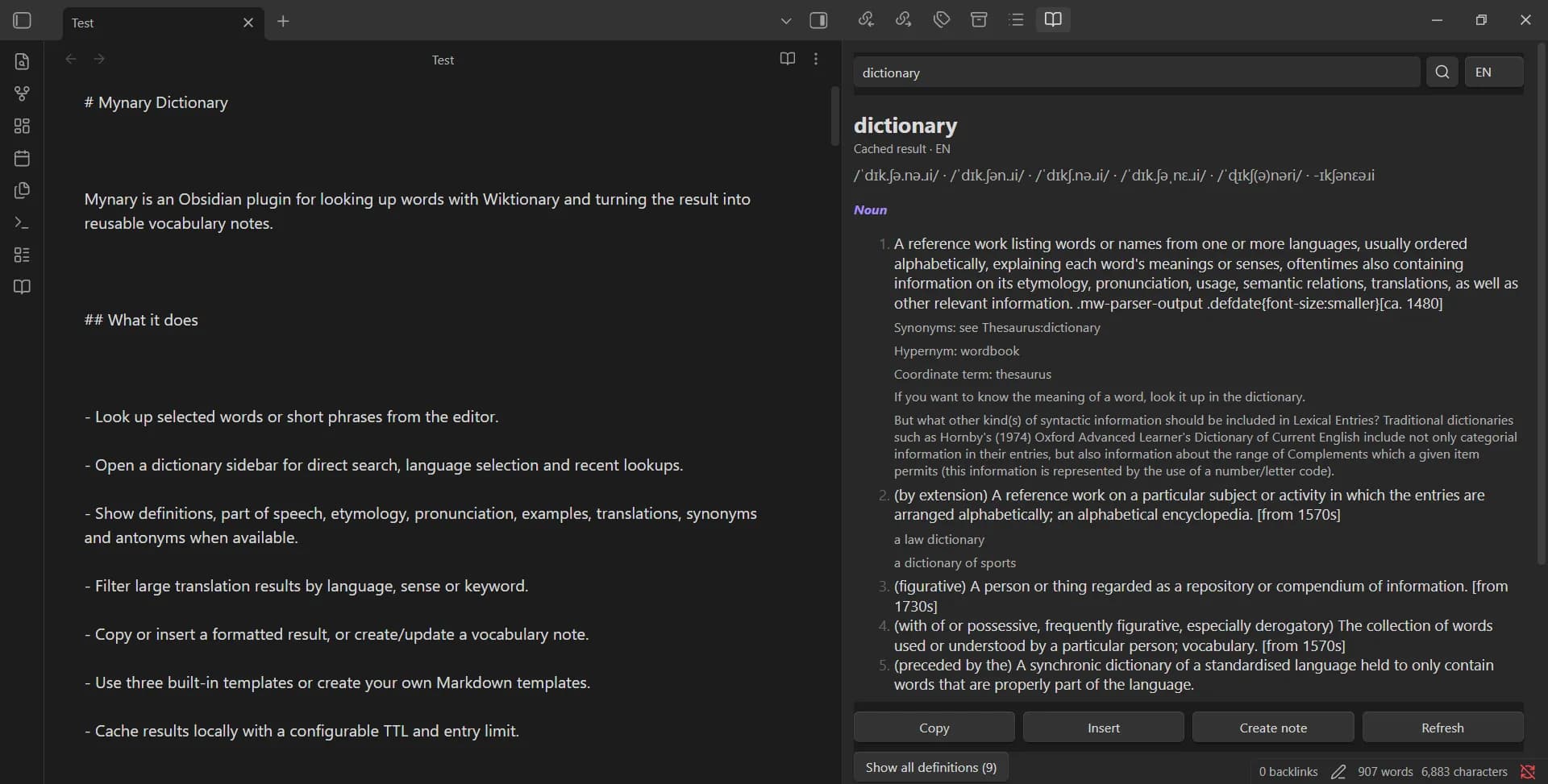Click the '# Mynary Dictionary' heading line
Viewport: 1548px width, 784px height.
click(x=156, y=102)
